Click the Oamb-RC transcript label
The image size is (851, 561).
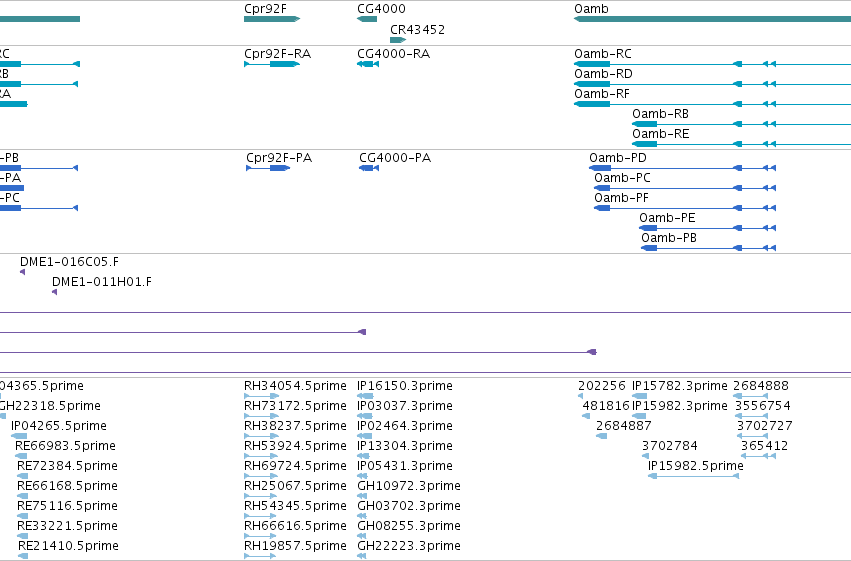[602, 54]
